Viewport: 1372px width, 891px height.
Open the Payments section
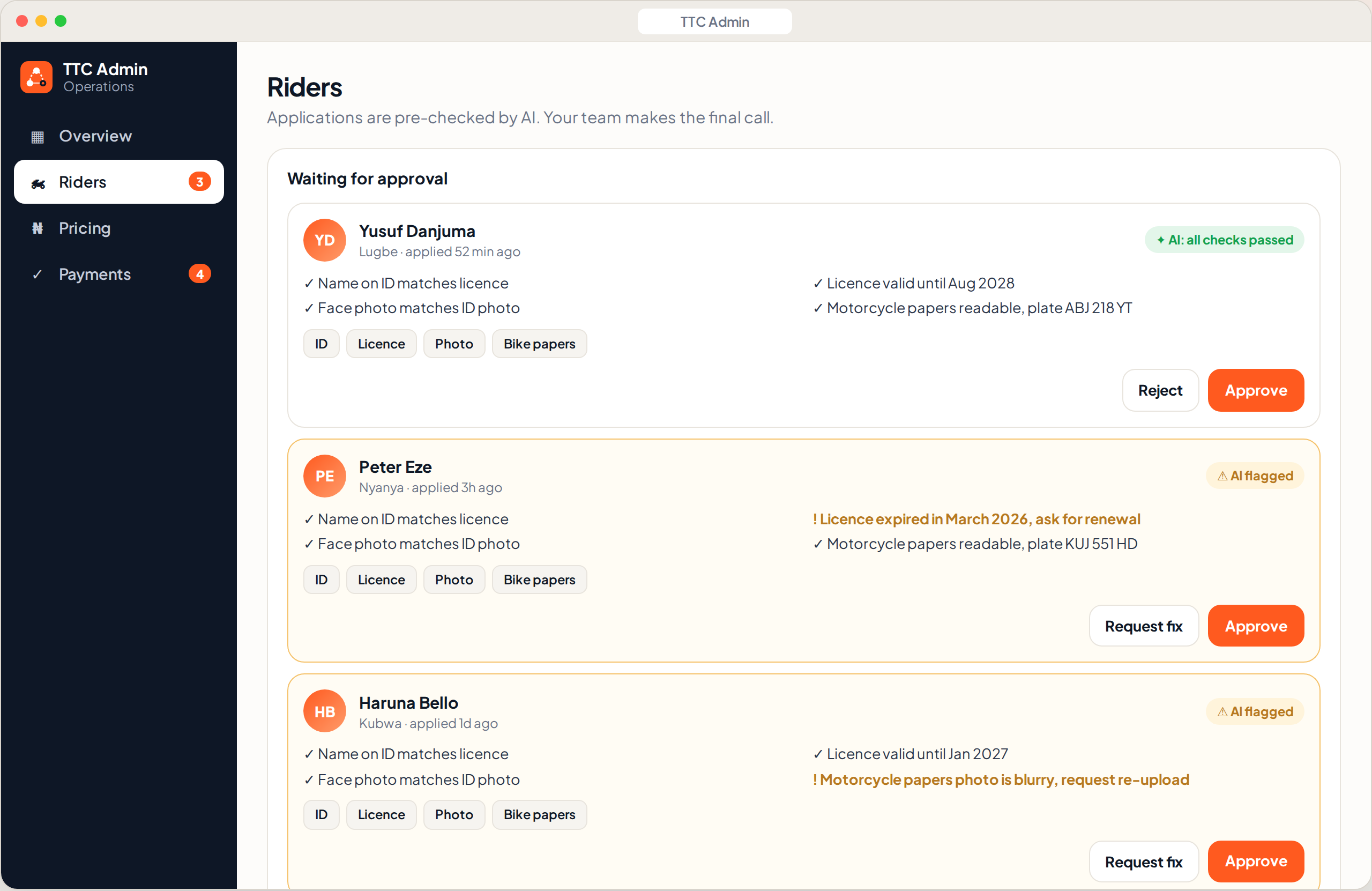pos(119,274)
